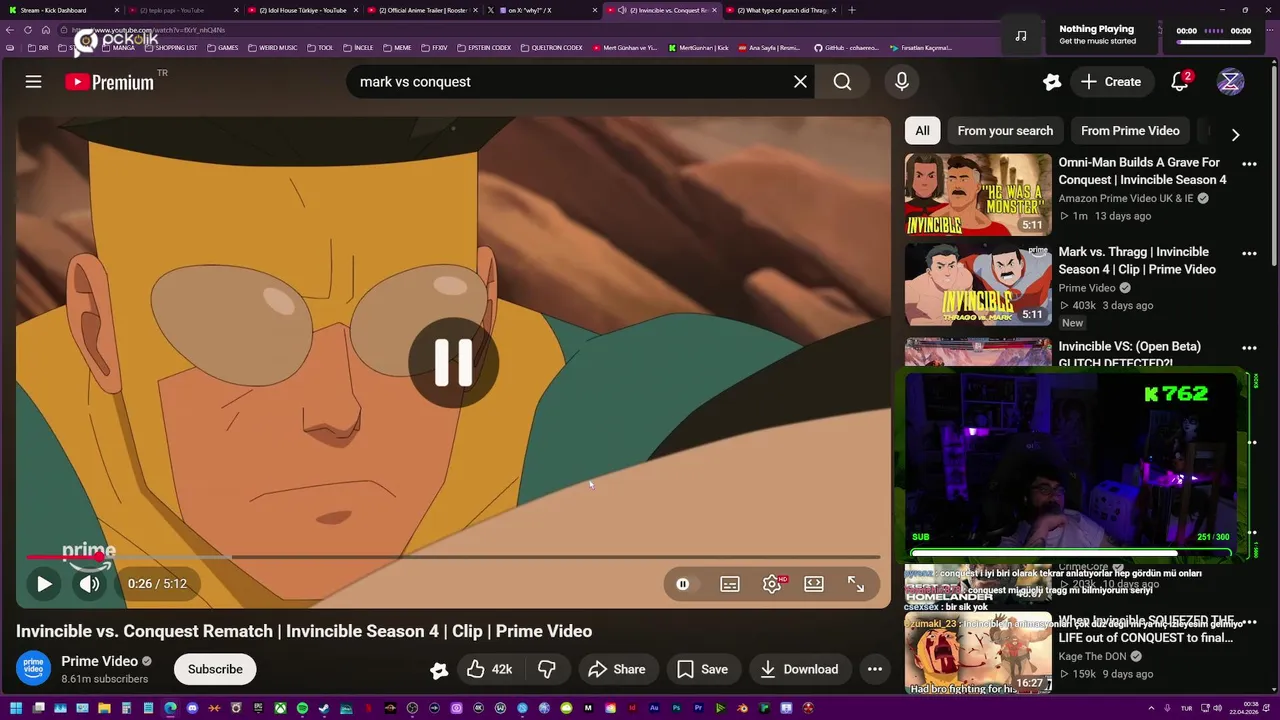The height and width of the screenshot is (720, 1280).
Task: Download the video
Action: pos(799,669)
